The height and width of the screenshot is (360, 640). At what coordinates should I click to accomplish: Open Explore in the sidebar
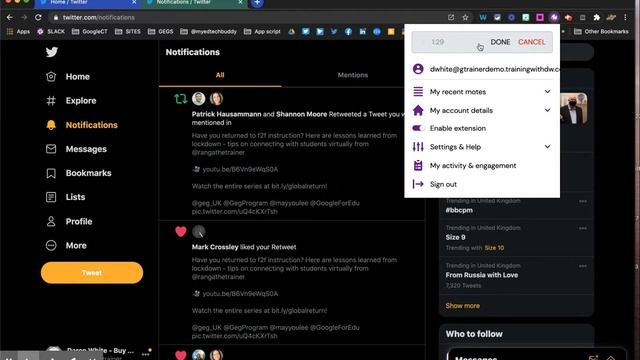pyautogui.click(x=71, y=101)
